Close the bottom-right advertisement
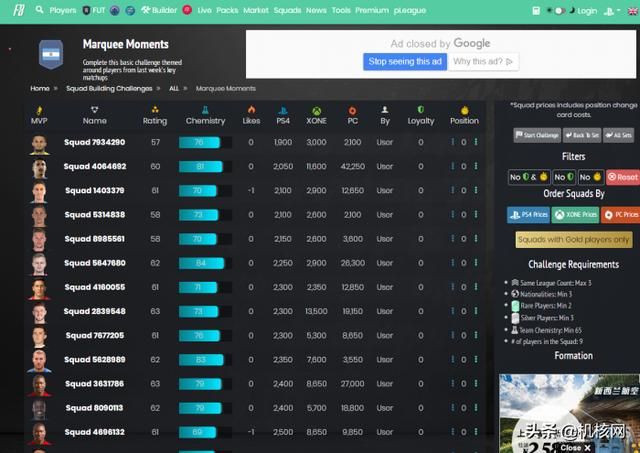This screenshot has width=640, height=453. (x=575, y=448)
